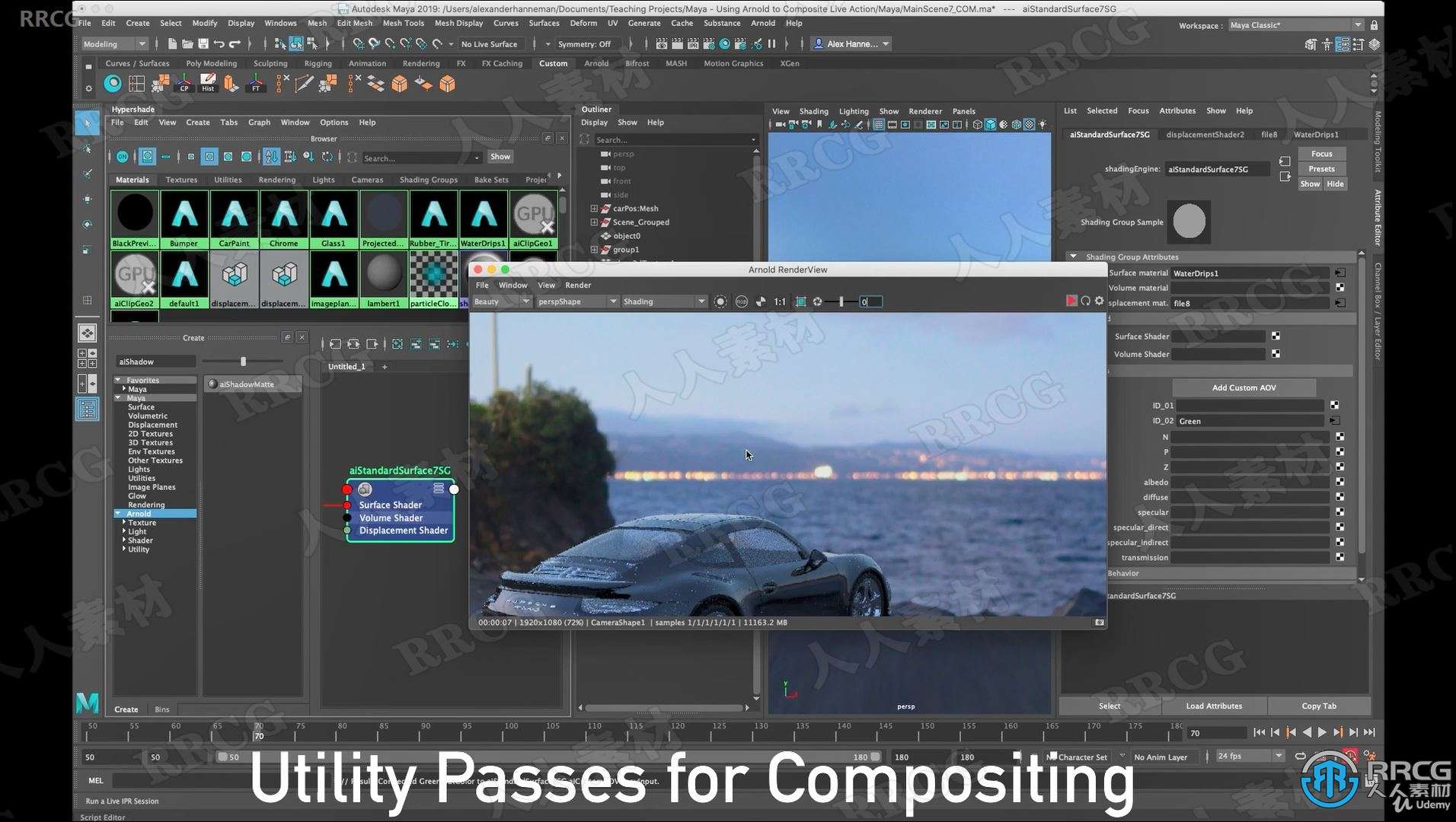Open Render menu in Arnold RenderView

tap(578, 285)
